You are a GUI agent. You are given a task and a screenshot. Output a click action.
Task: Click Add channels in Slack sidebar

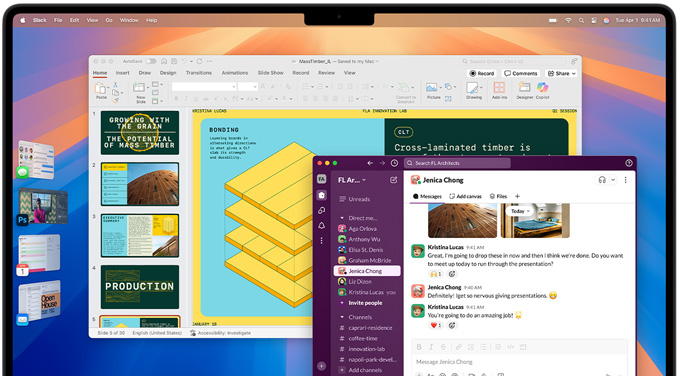click(x=365, y=370)
